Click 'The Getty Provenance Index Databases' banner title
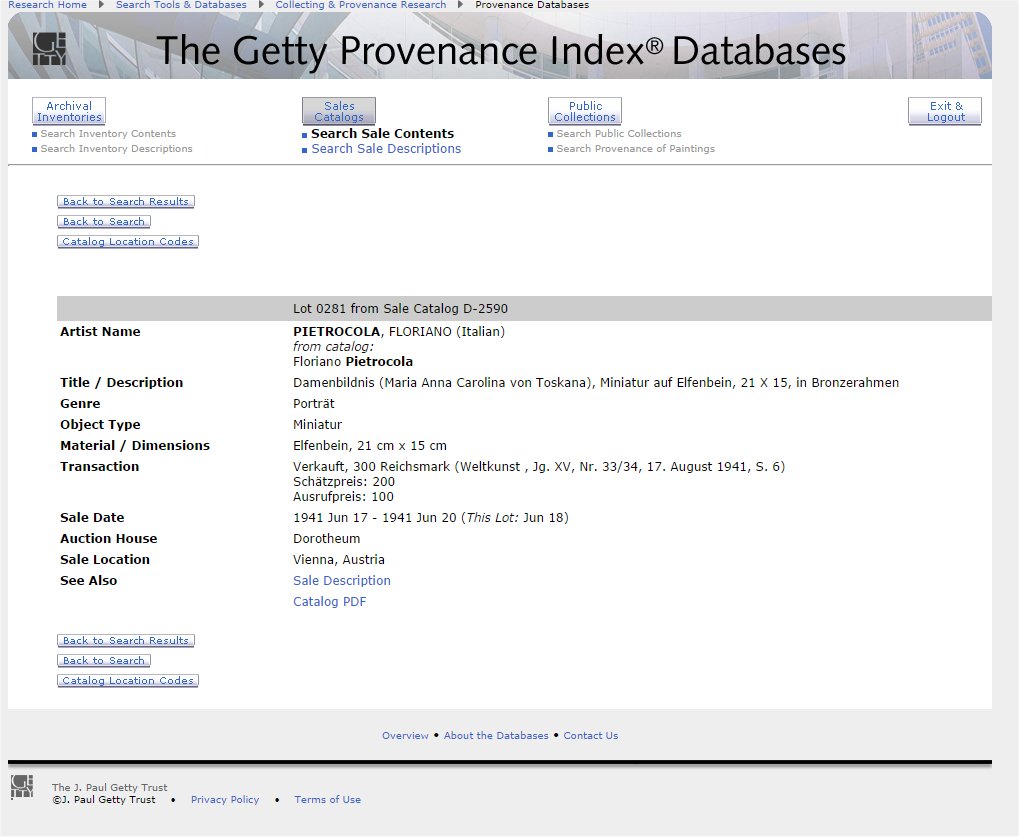This screenshot has width=1019, height=837. (x=501, y=50)
